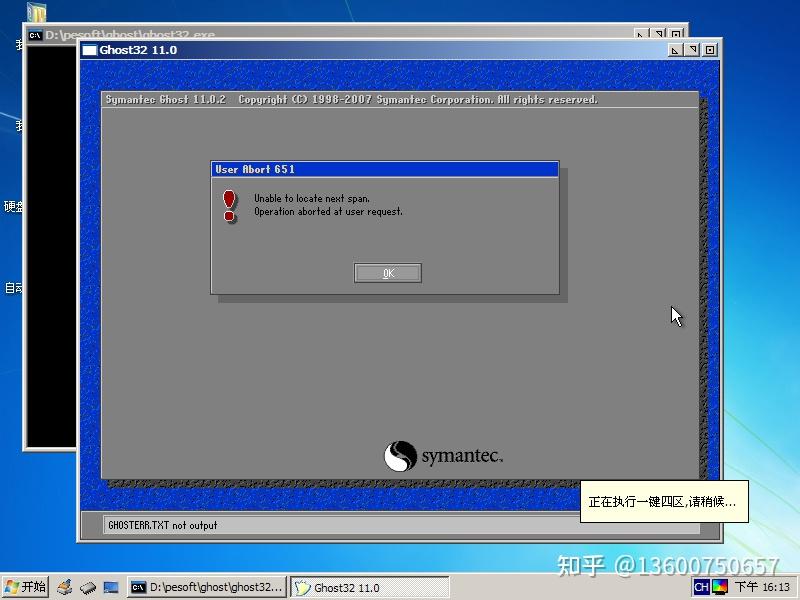
Task: Click the CH language indicator in the tray
Action: point(703,587)
